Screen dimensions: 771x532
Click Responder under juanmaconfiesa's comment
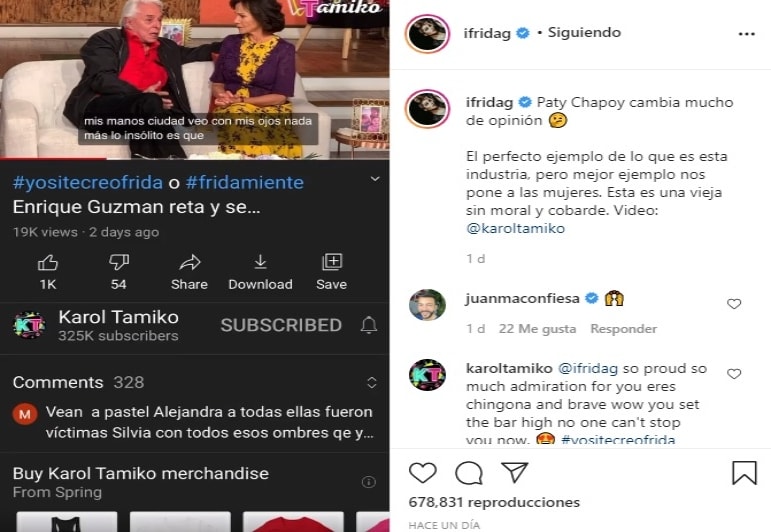[x=623, y=328]
